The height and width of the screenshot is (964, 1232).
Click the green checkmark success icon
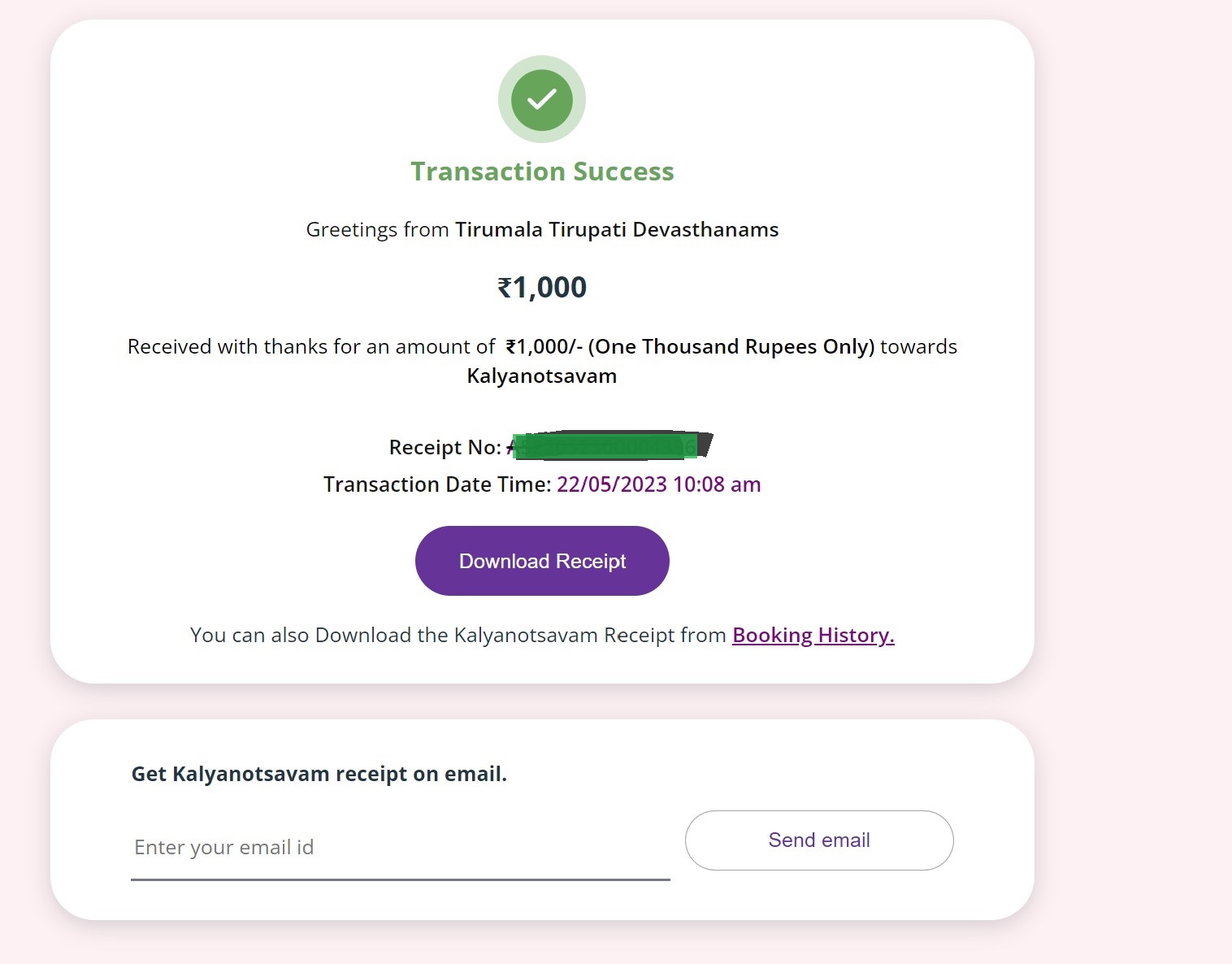[542, 99]
